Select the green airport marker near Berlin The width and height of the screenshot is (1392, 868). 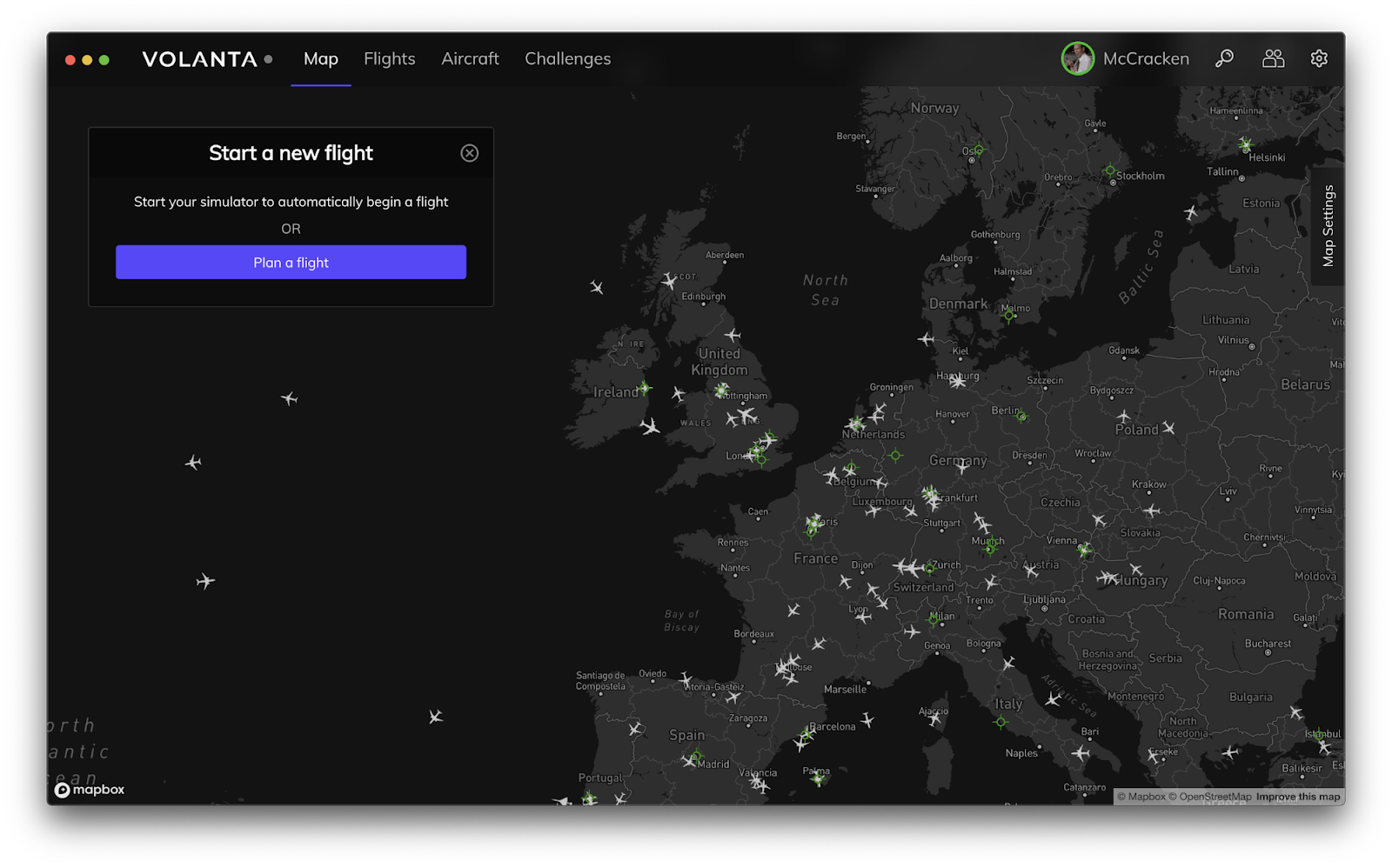click(1022, 417)
